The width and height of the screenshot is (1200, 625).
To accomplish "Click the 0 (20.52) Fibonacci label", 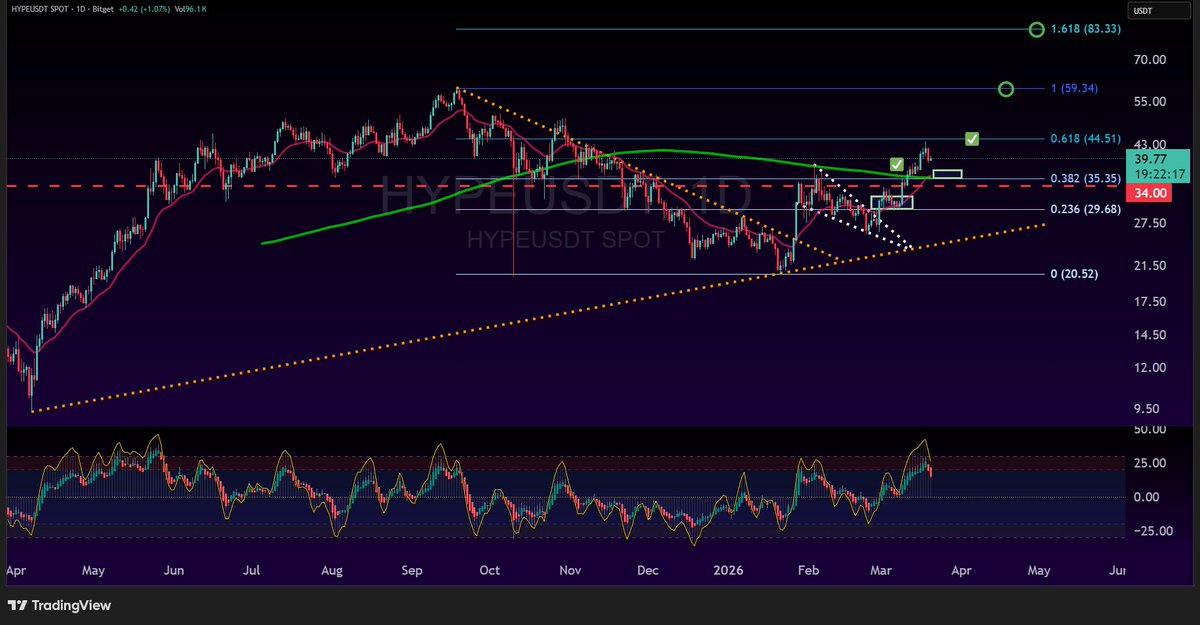I will click(1074, 274).
